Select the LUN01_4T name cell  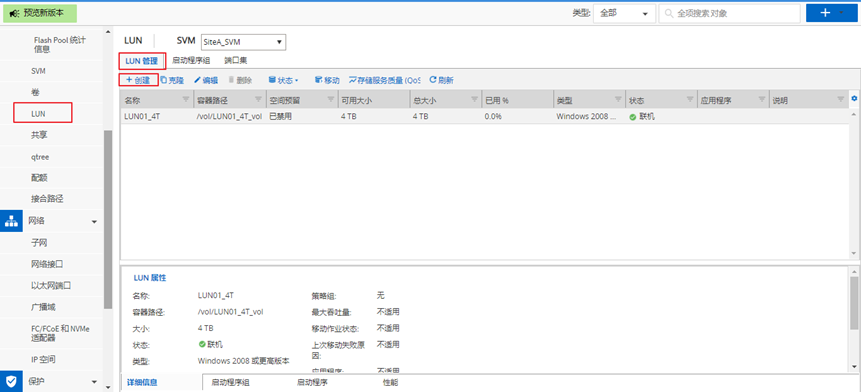tap(142, 116)
